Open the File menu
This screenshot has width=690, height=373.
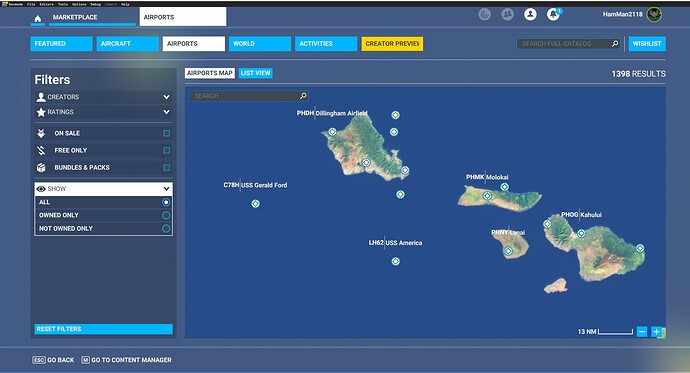(x=31, y=4)
